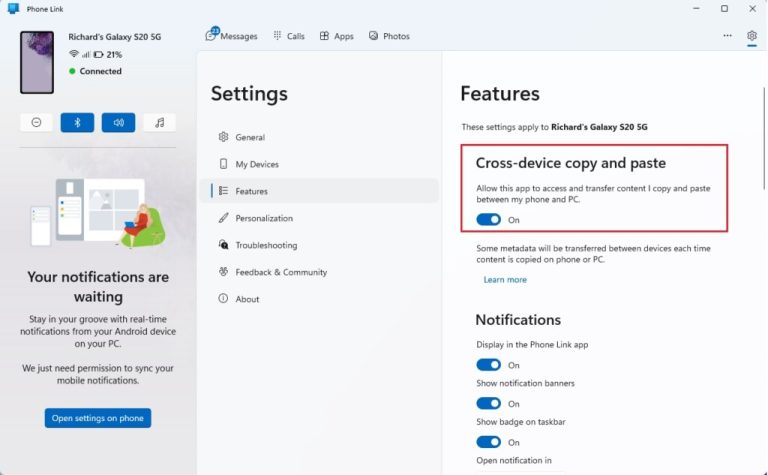Viewport: 768px width, 475px height.
Task: Click the Richard's Galaxy S20 5G device name
Action: 115,37
